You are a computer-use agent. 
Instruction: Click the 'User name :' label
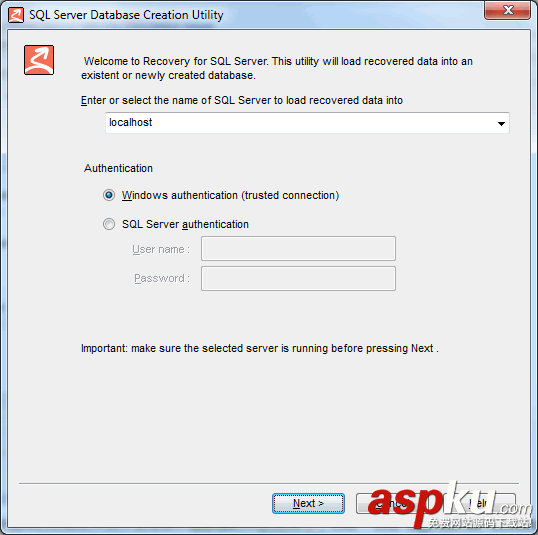pos(161,249)
